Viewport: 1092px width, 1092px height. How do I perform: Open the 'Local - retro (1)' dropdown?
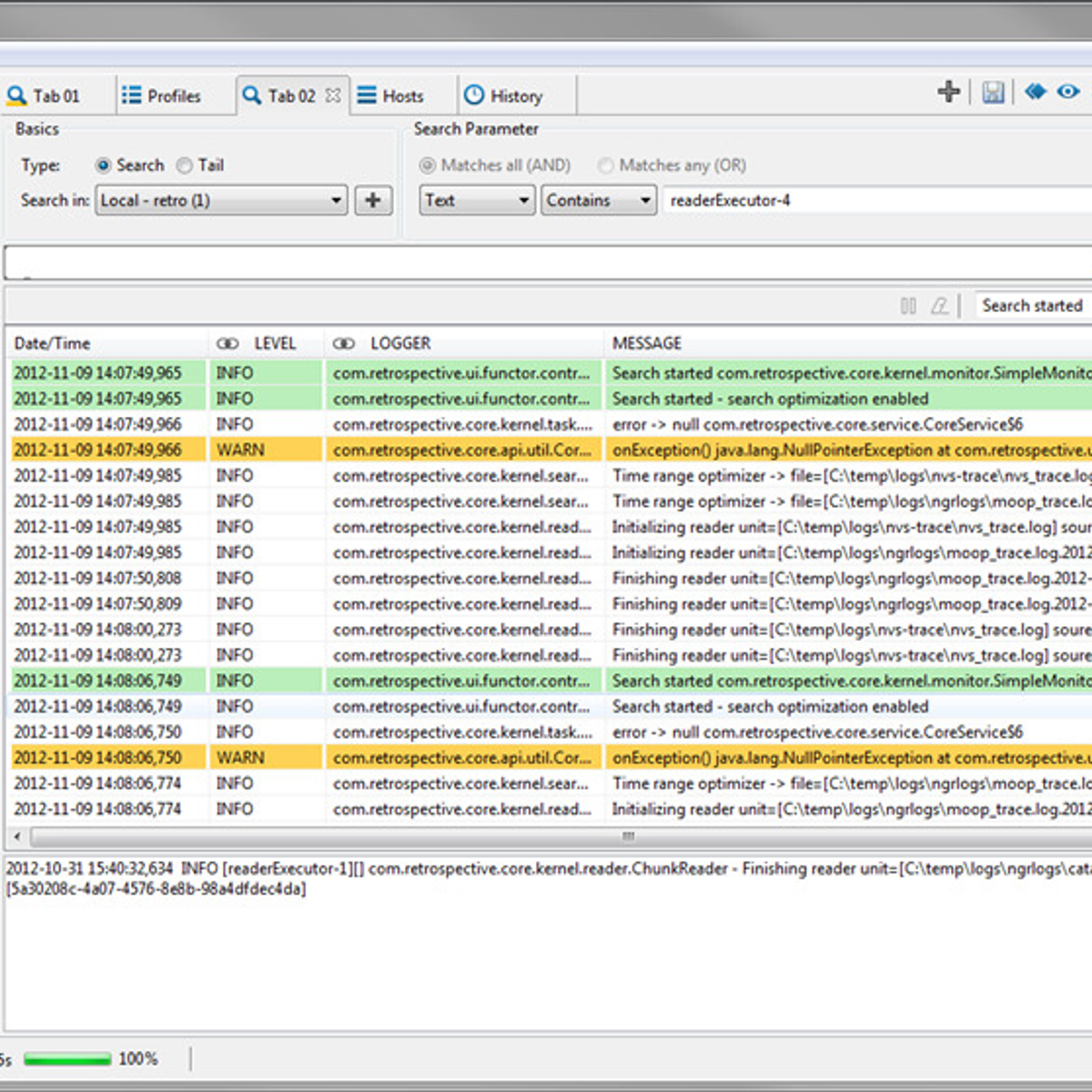coord(221,200)
